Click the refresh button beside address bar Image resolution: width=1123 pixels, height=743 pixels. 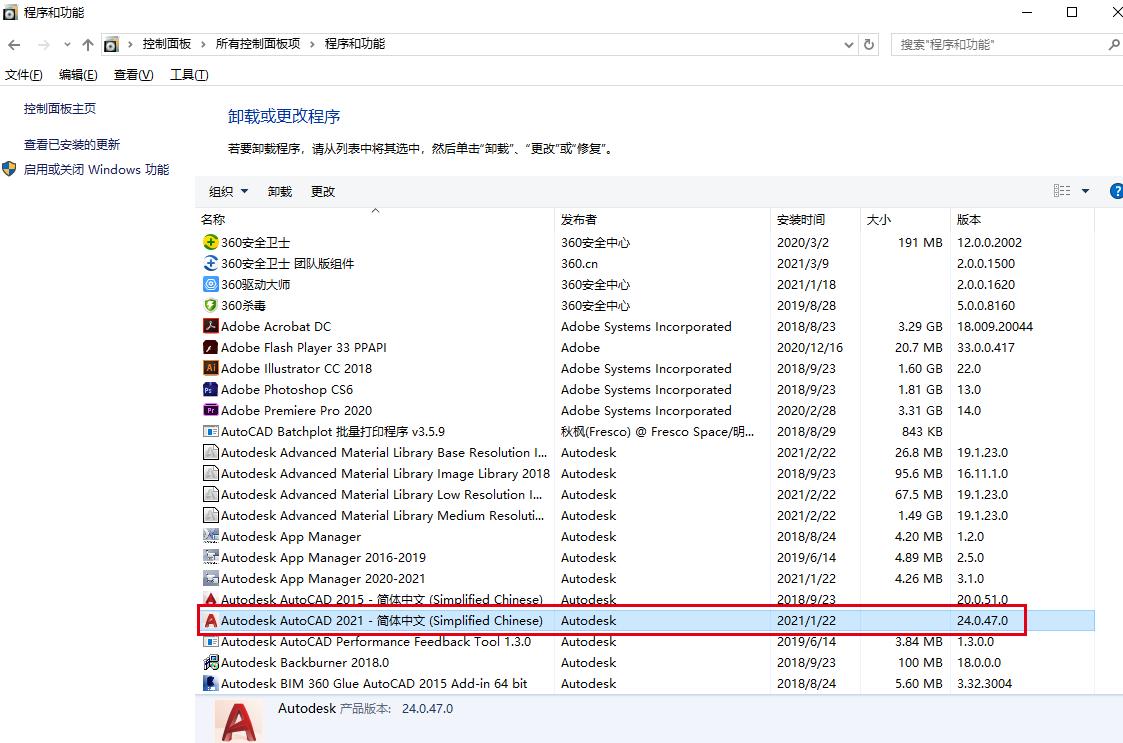point(869,44)
